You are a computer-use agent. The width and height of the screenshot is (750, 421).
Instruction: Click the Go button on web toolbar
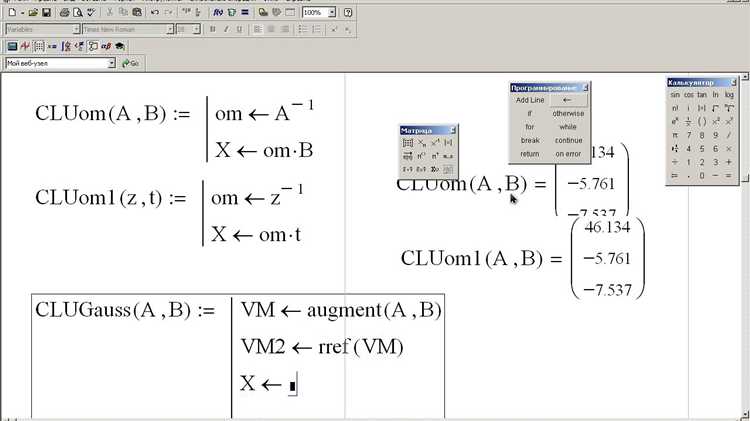[131, 63]
